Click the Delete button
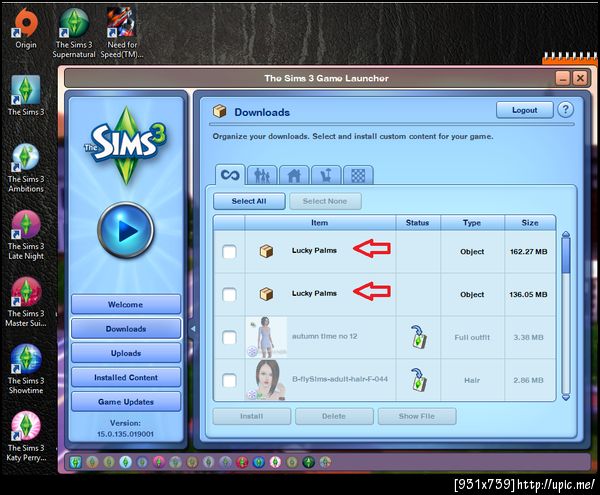Image resolution: width=600 pixels, height=495 pixels. pos(334,416)
